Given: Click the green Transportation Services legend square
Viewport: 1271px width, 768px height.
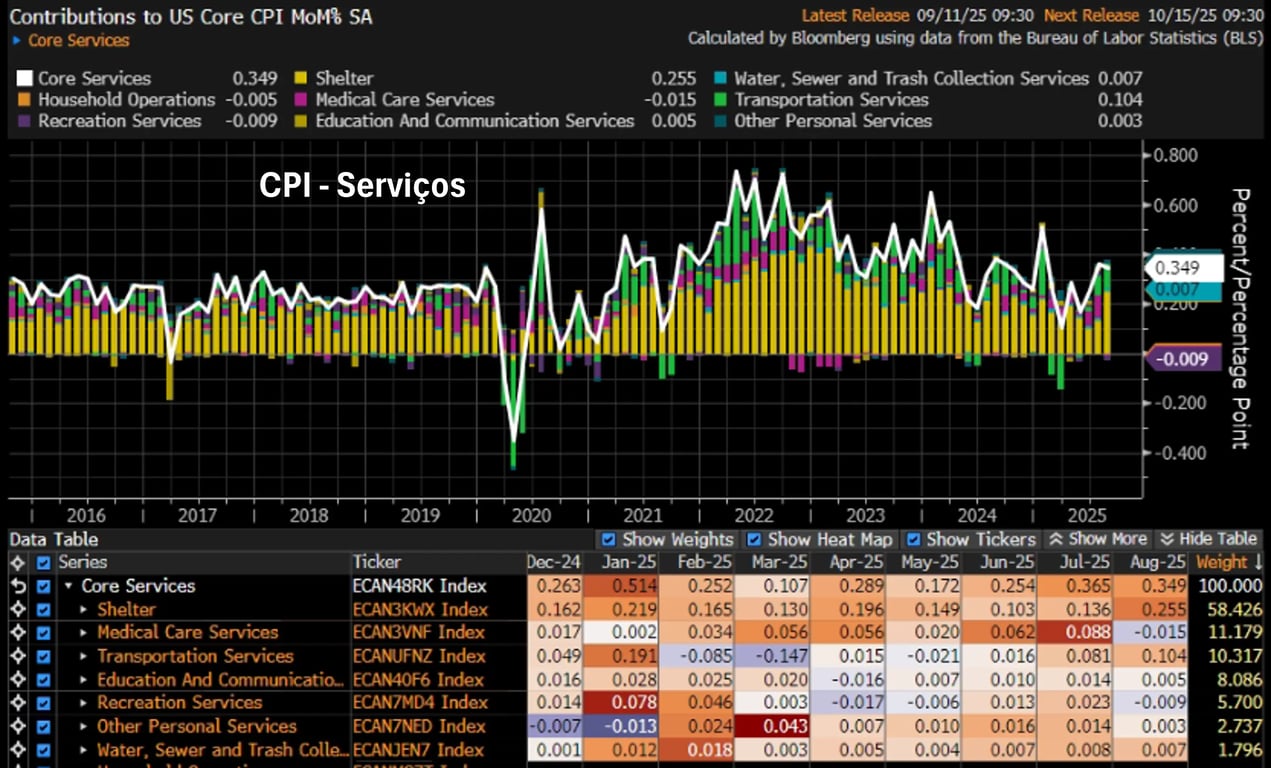Looking at the screenshot, I should (x=719, y=100).
